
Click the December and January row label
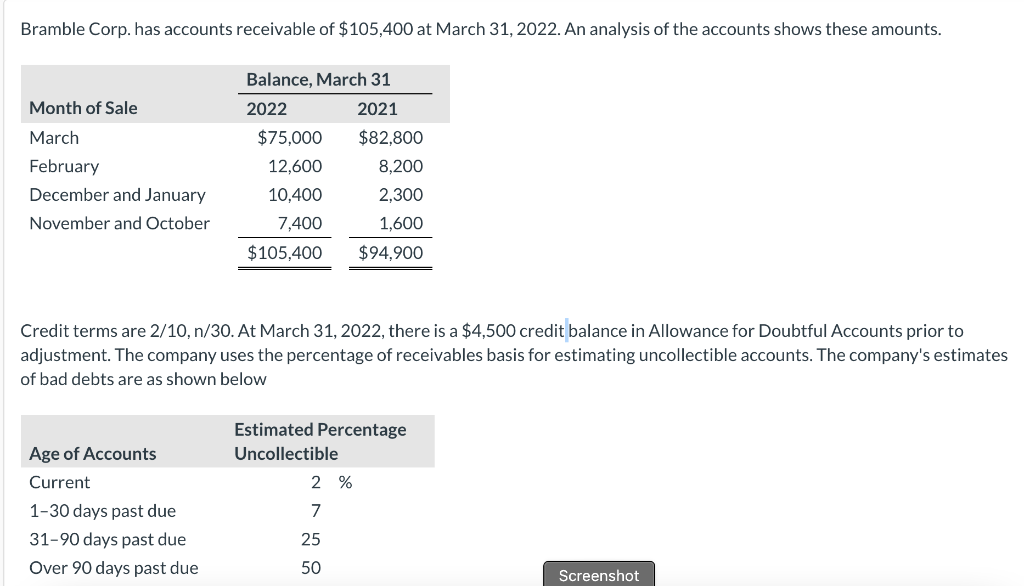(x=118, y=195)
